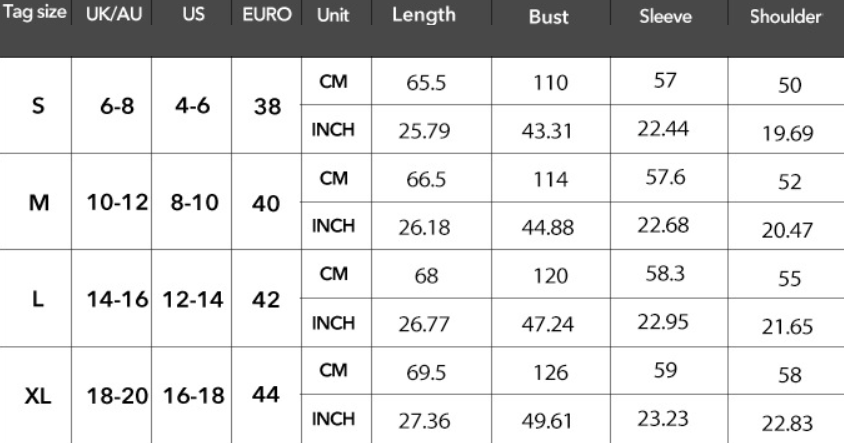
Task: Click the Length column header
Action: [x=423, y=16]
